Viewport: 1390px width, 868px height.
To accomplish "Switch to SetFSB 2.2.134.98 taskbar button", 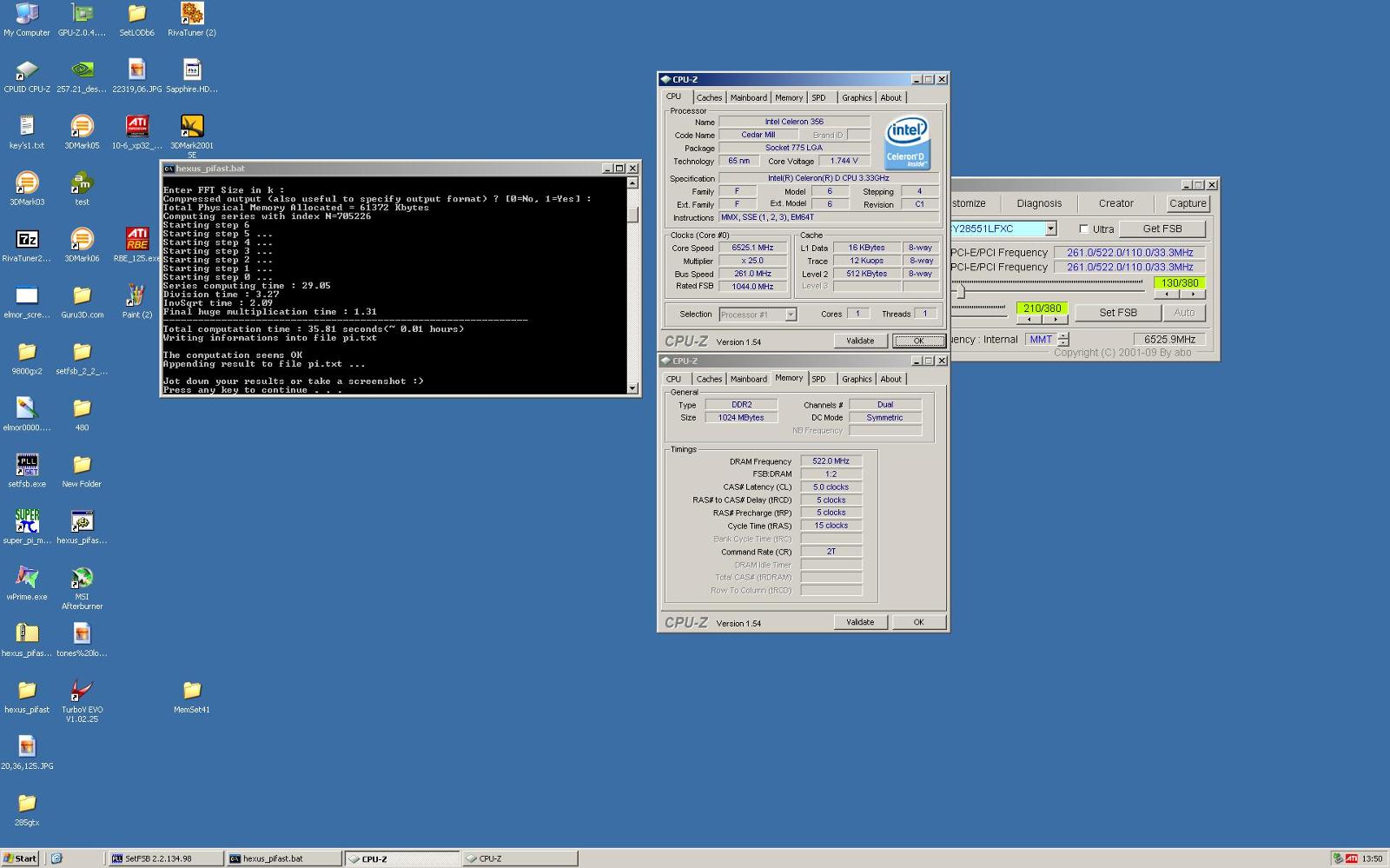I will (x=166, y=858).
